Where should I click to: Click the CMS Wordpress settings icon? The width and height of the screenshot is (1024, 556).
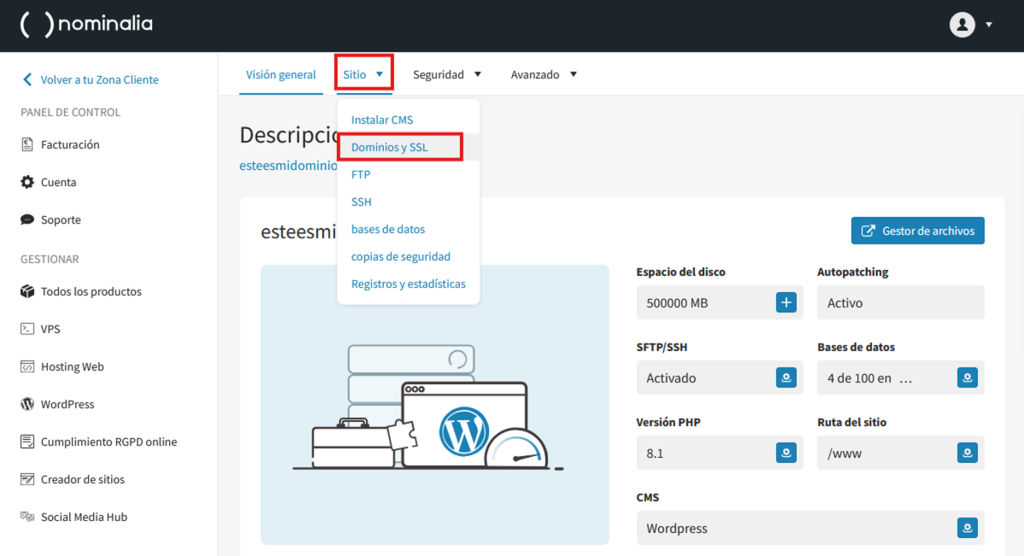967,528
